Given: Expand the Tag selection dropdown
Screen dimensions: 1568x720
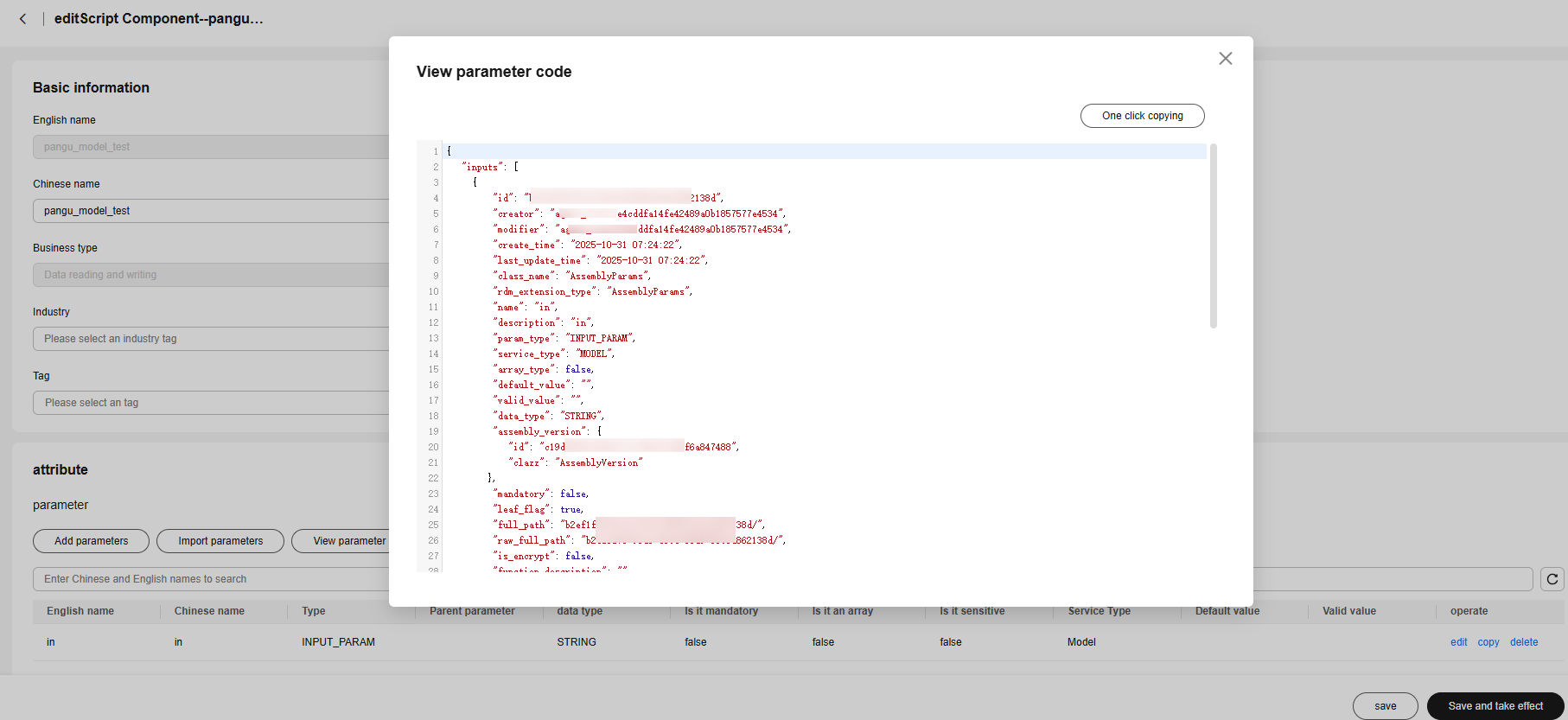Looking at the screenshot, I should coord(211,403).
